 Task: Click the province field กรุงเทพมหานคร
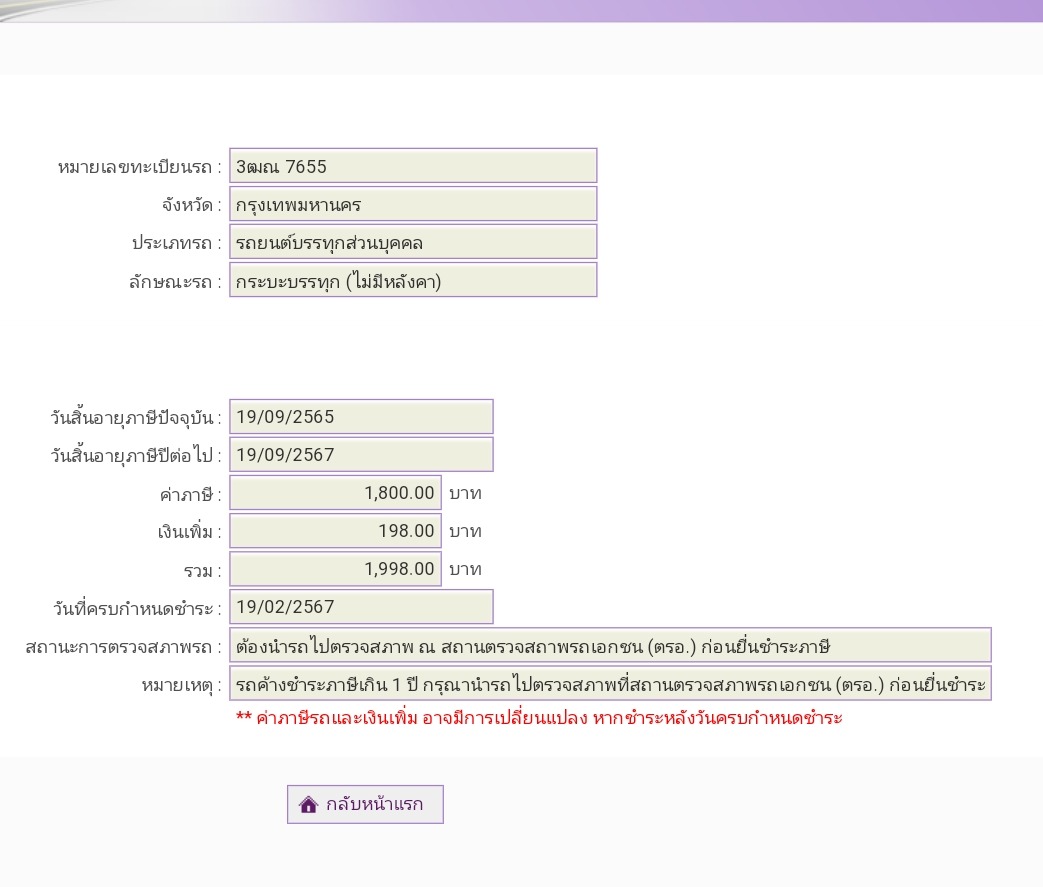(413, 204)
